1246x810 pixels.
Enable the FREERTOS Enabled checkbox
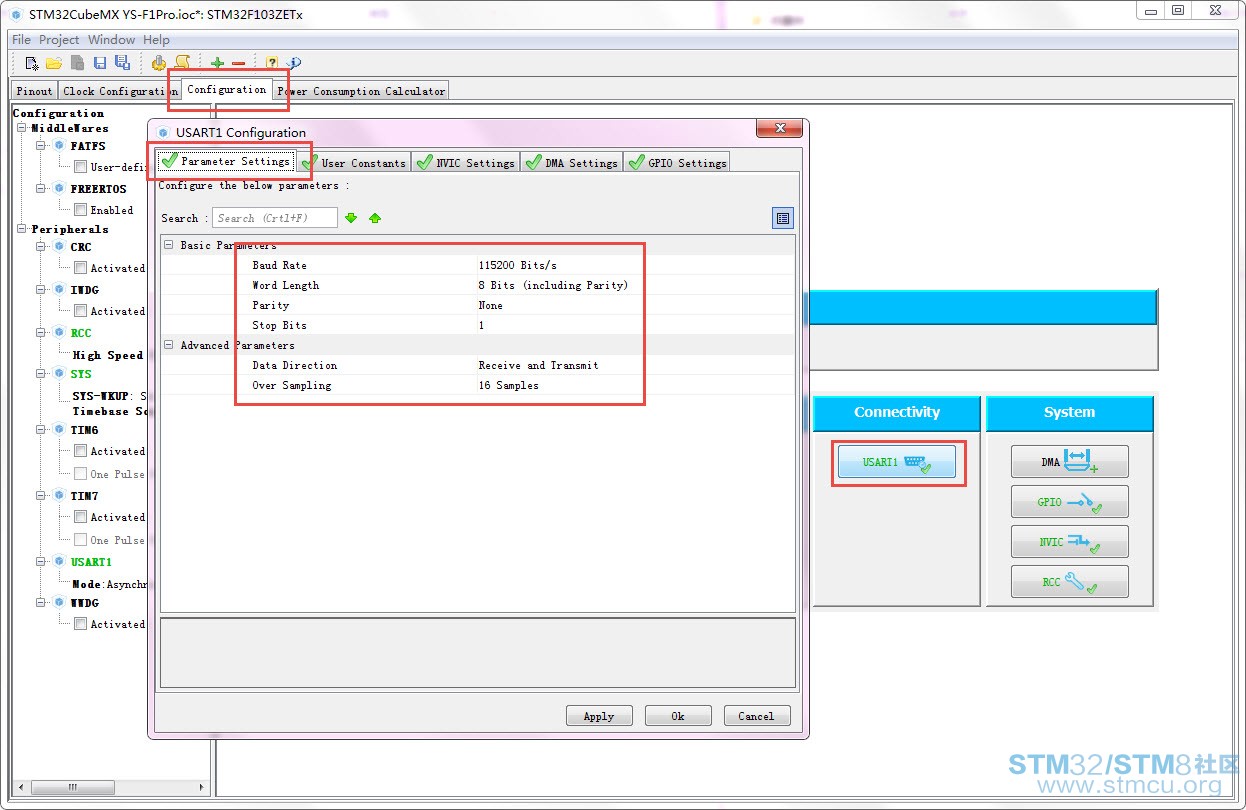coord(80,210)
